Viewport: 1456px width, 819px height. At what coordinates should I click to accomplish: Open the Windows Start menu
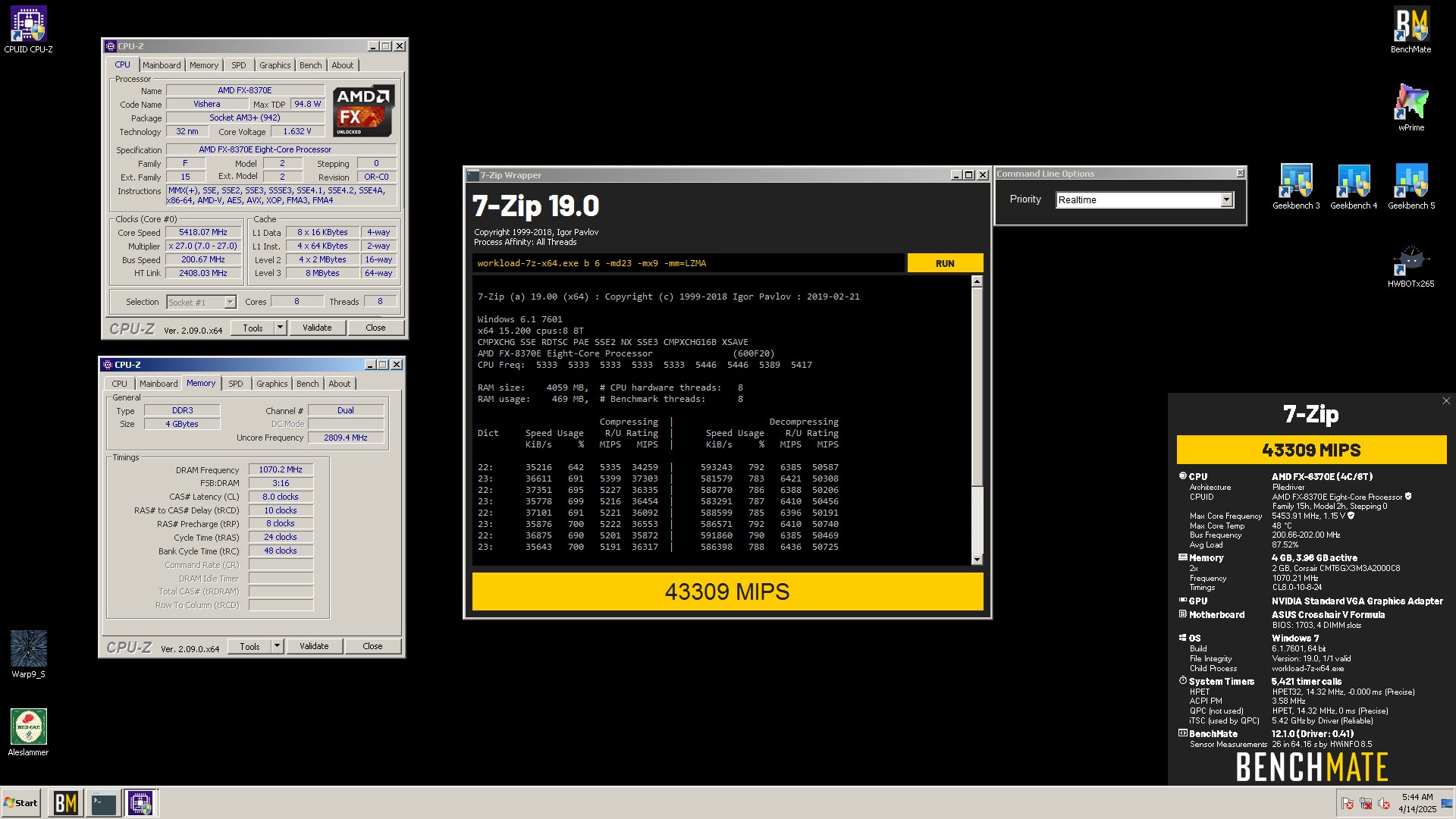tap(21, 803)
